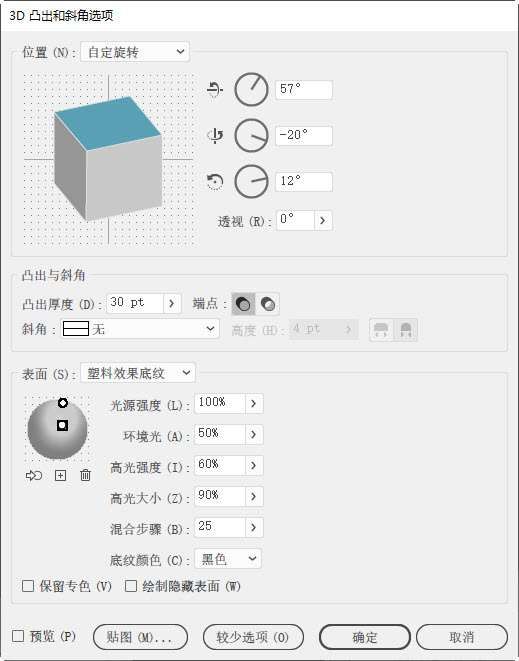Turn on cap for solid appearance
The width and height of the screenshot is (519, 661).
click(243, 304)
